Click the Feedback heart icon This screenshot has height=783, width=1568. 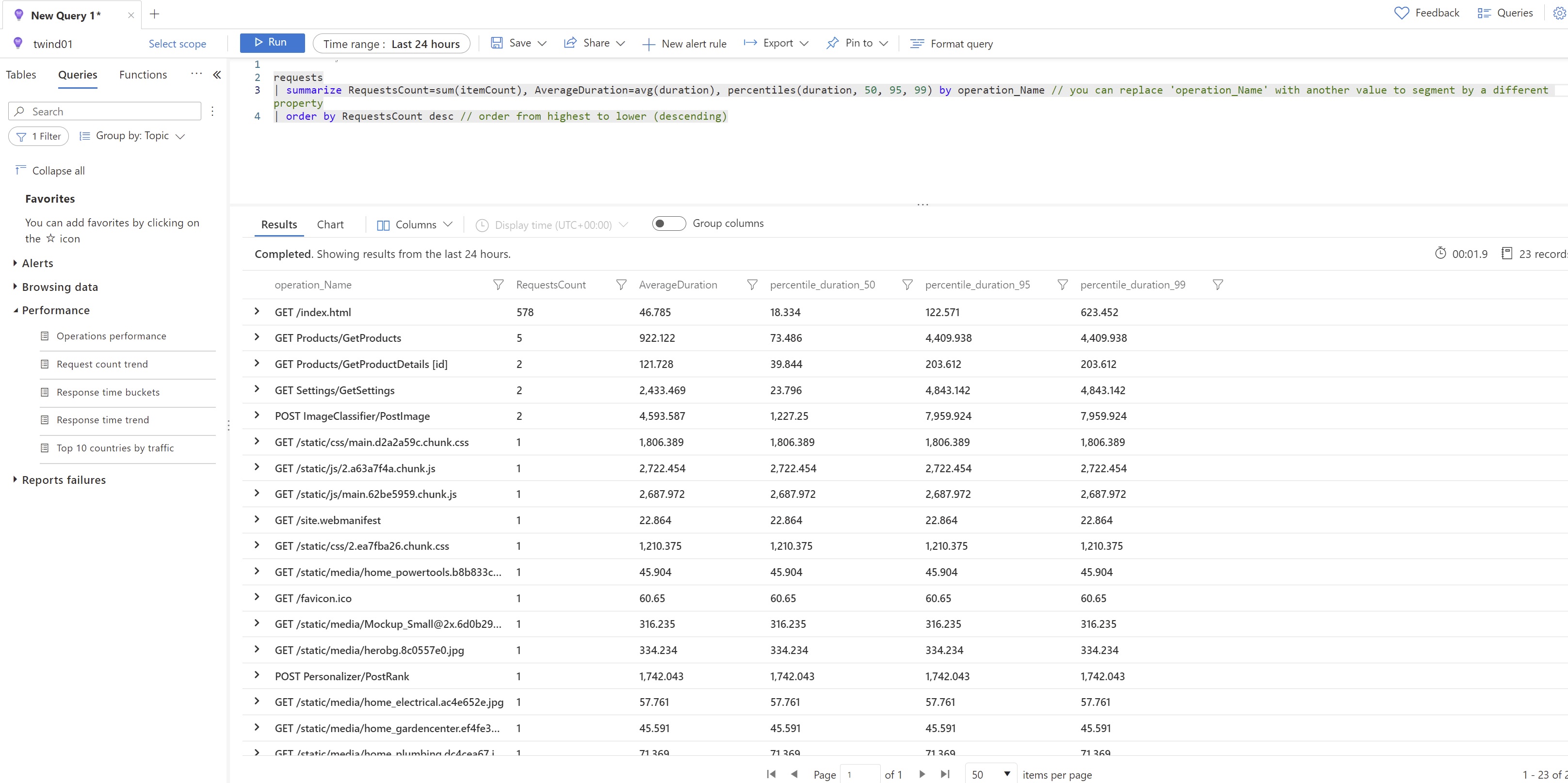click(1401, 14)
